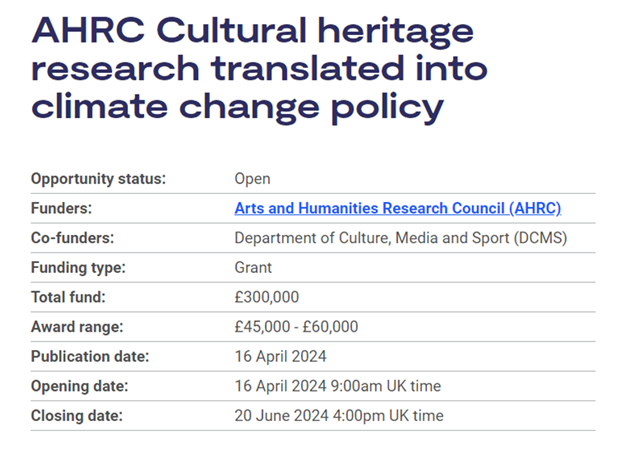The height and width of the screenshot is (455, 635).
Task: Click the "Award range:" label
Action: [77, 327]
